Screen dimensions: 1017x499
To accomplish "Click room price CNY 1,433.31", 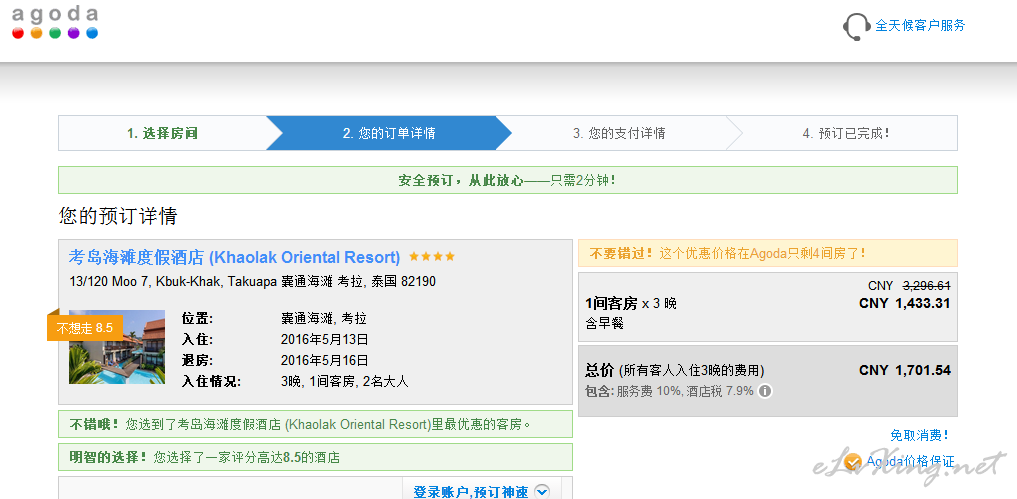I will pos(905,303).
